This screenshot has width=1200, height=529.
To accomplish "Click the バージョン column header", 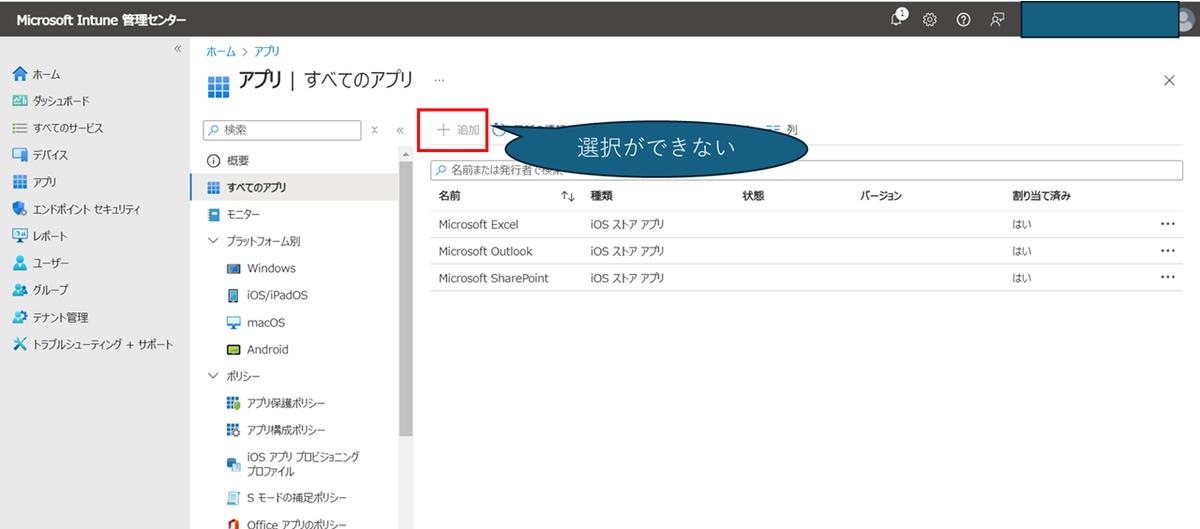I will click(x=881, y=196).
